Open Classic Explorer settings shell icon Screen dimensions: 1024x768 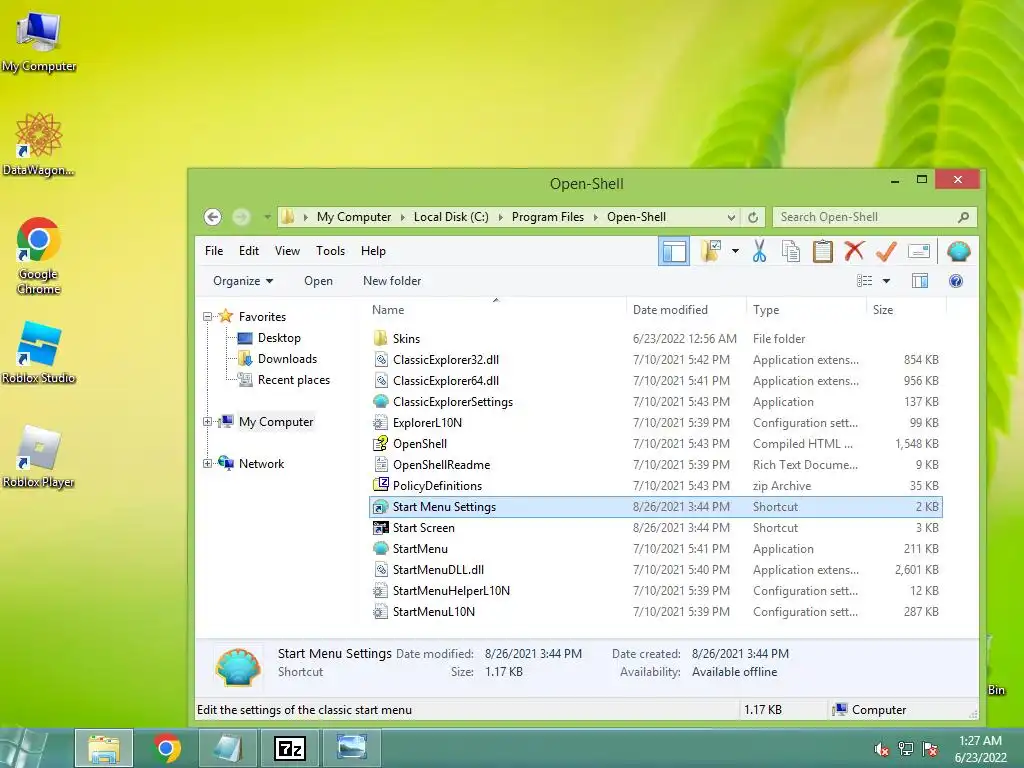(958, 251)
